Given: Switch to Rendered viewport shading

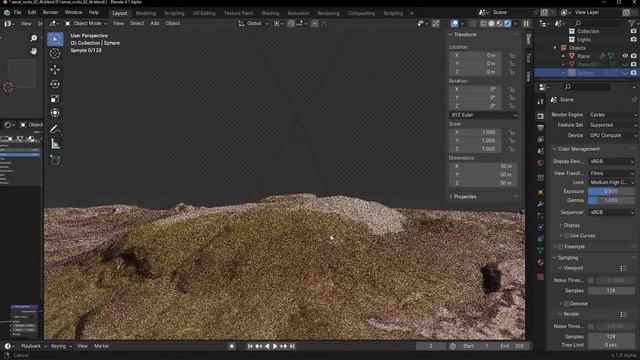Looking at the screenshot, I should point(507,24).
